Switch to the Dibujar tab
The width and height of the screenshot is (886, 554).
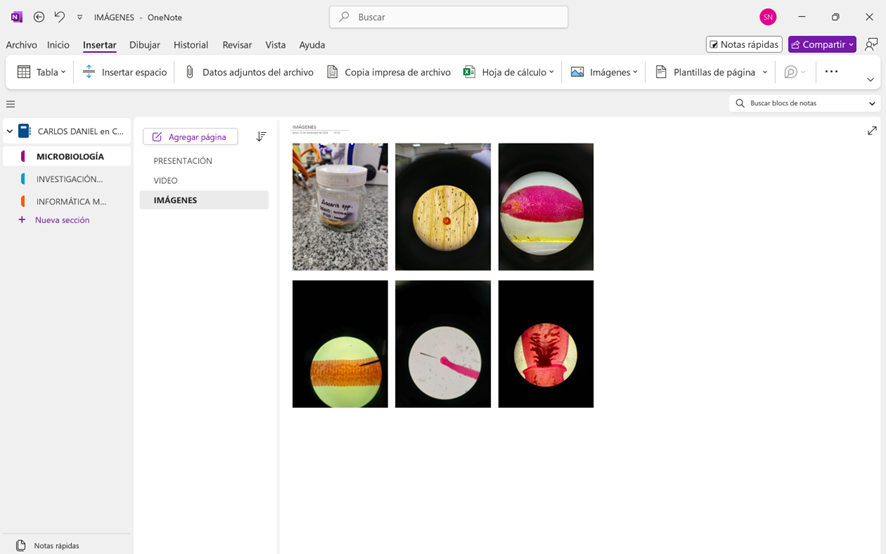[145, 45]
